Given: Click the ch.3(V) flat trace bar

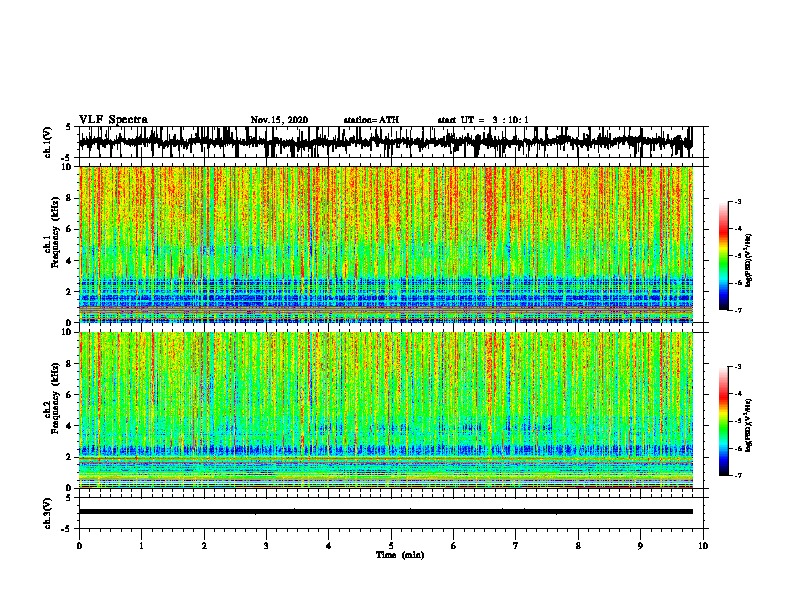Looking at the screenshot, I should click(x=386, y=512).
